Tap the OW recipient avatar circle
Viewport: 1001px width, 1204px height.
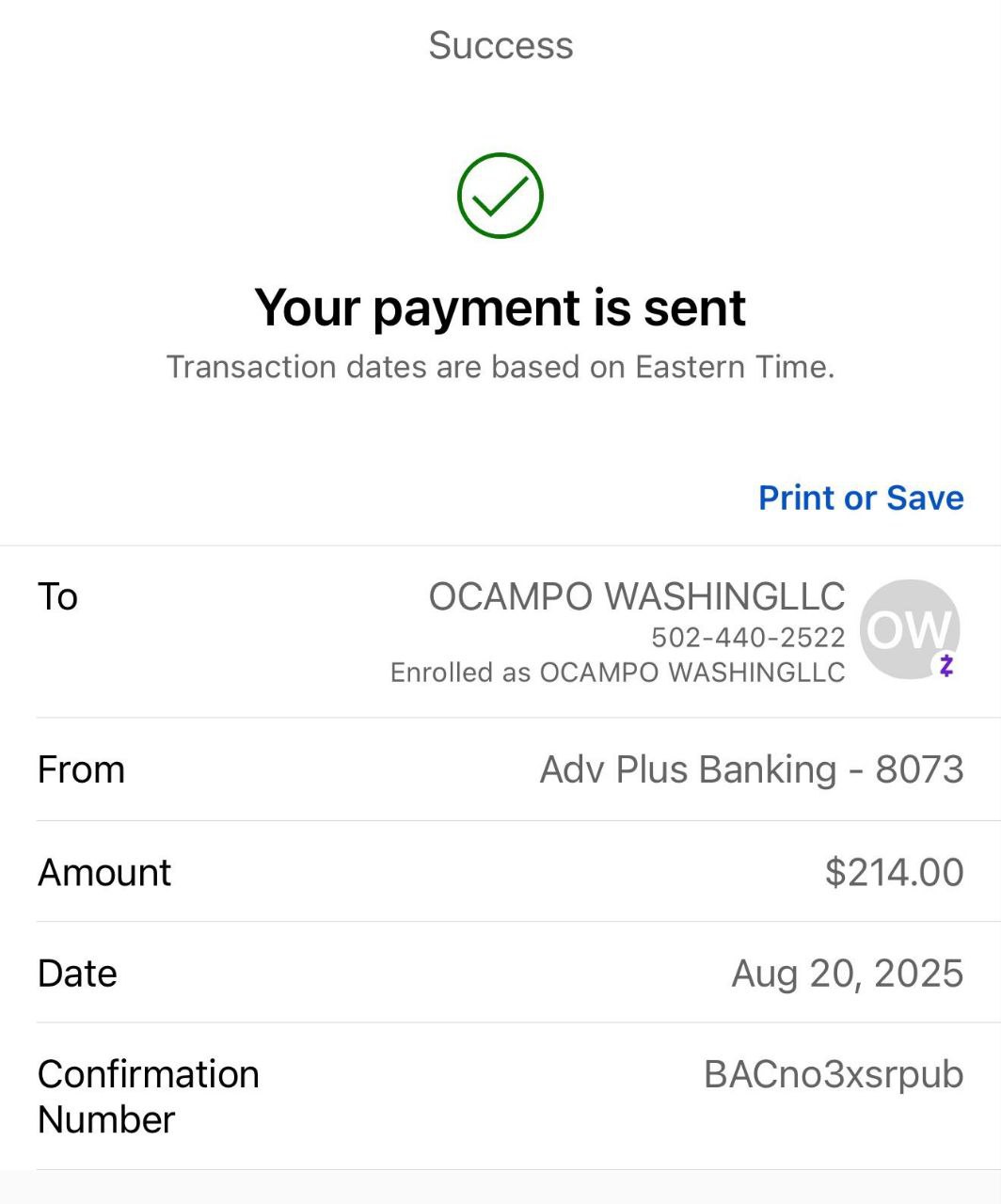tap(907, 628)
